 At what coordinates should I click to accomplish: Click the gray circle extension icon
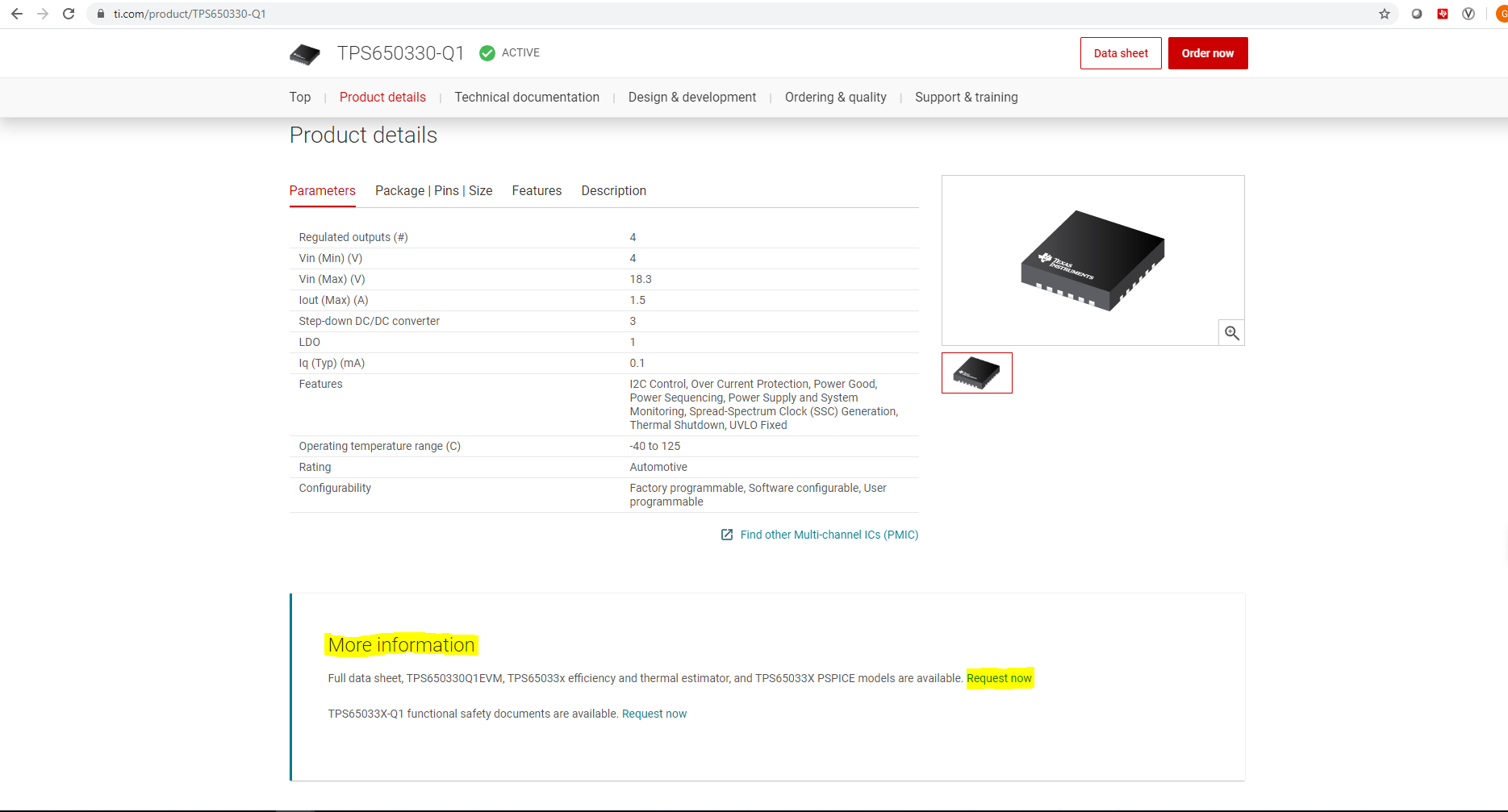(1417, 14)
